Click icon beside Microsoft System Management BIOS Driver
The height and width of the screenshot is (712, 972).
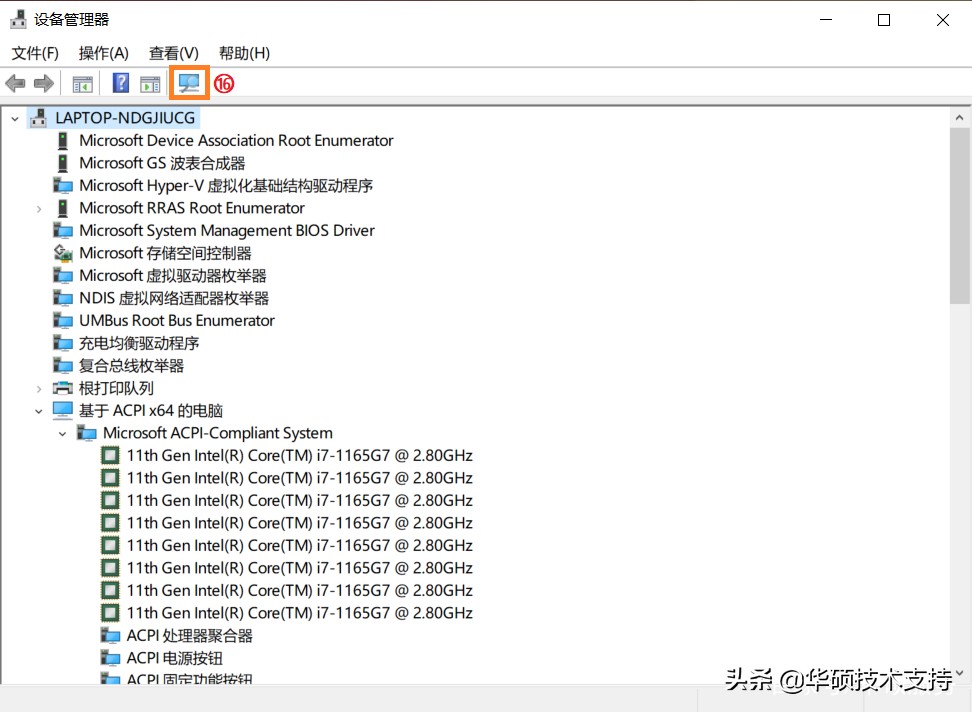point(63,231)
